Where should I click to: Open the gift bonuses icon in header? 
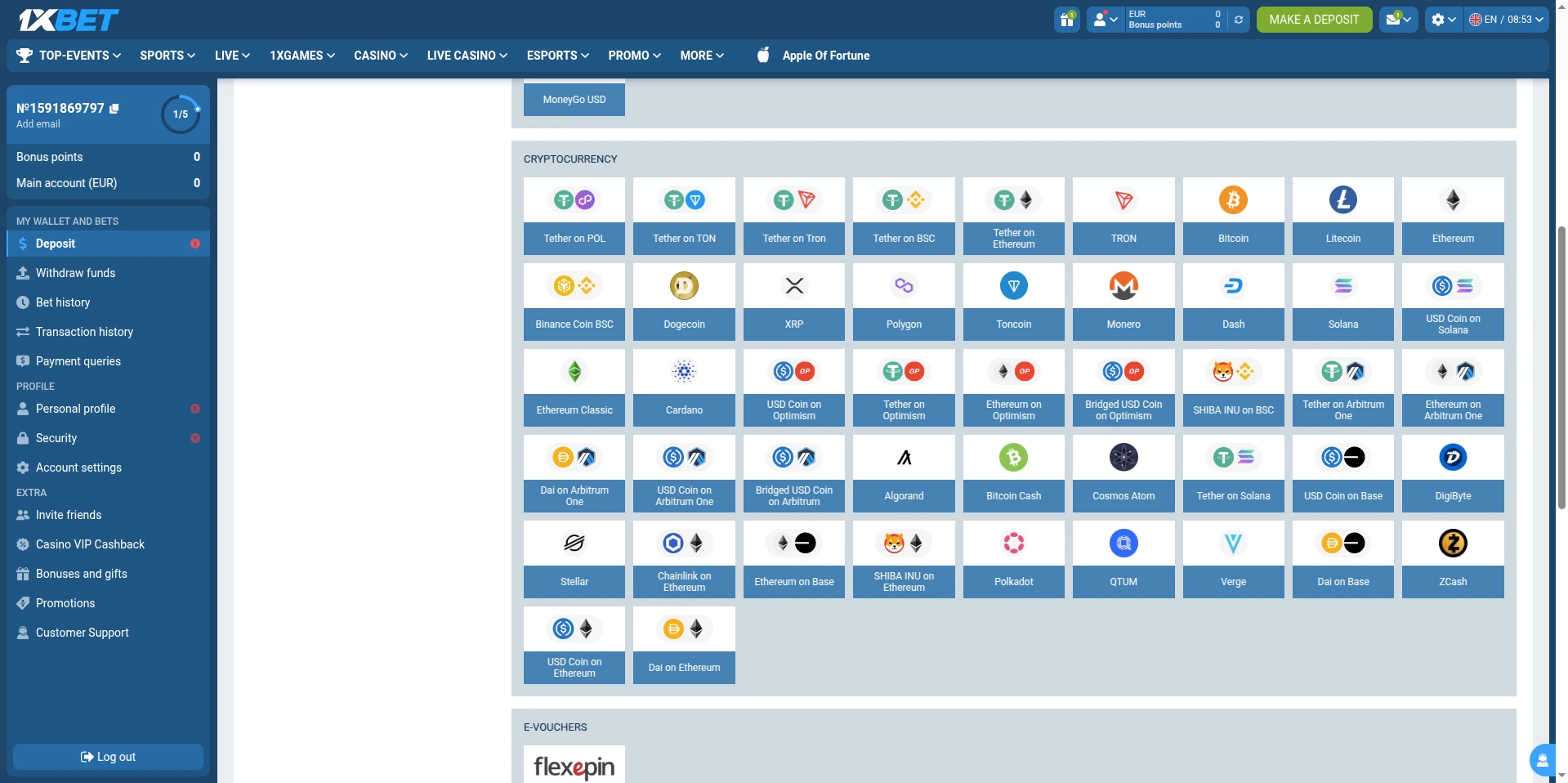[x=1067, y=20]
